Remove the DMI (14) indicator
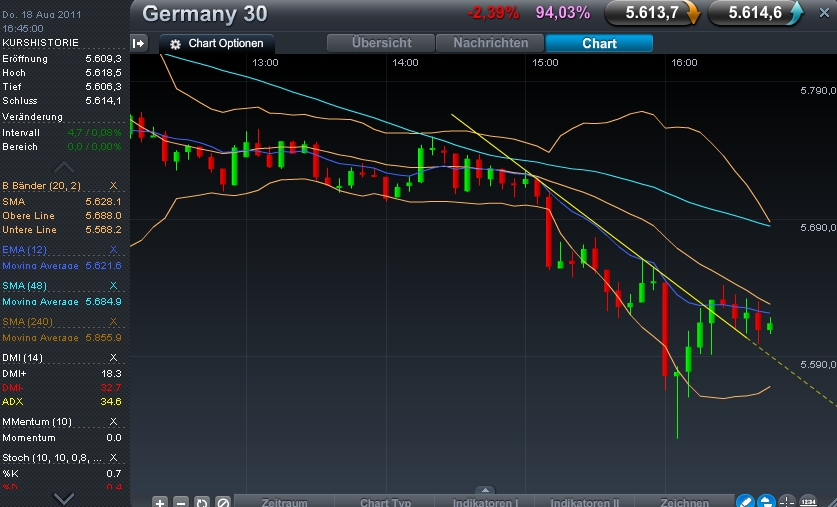The image size is (837, 507). 113,358
